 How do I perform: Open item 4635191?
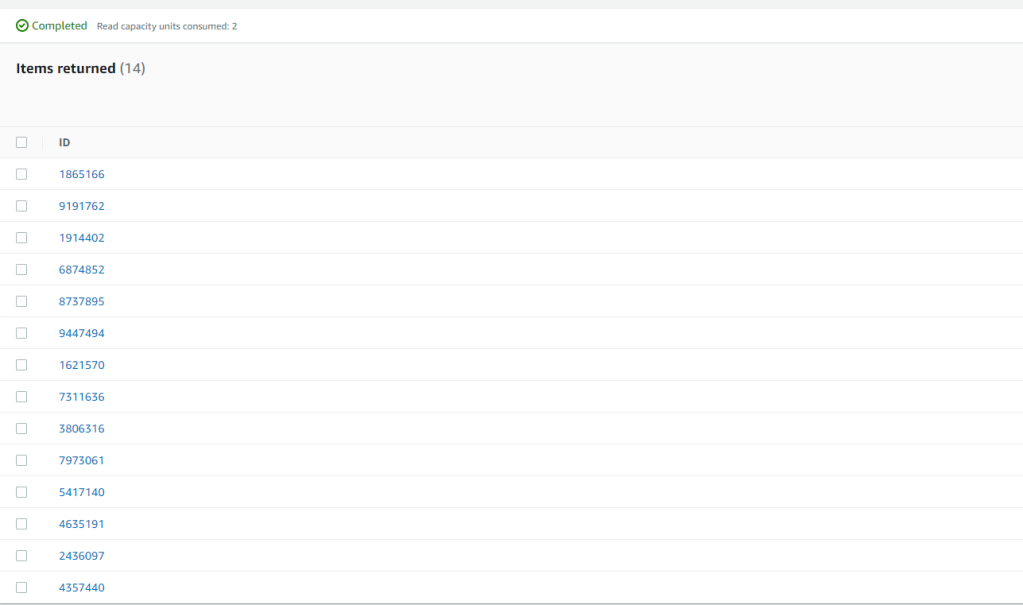point(81,524)
